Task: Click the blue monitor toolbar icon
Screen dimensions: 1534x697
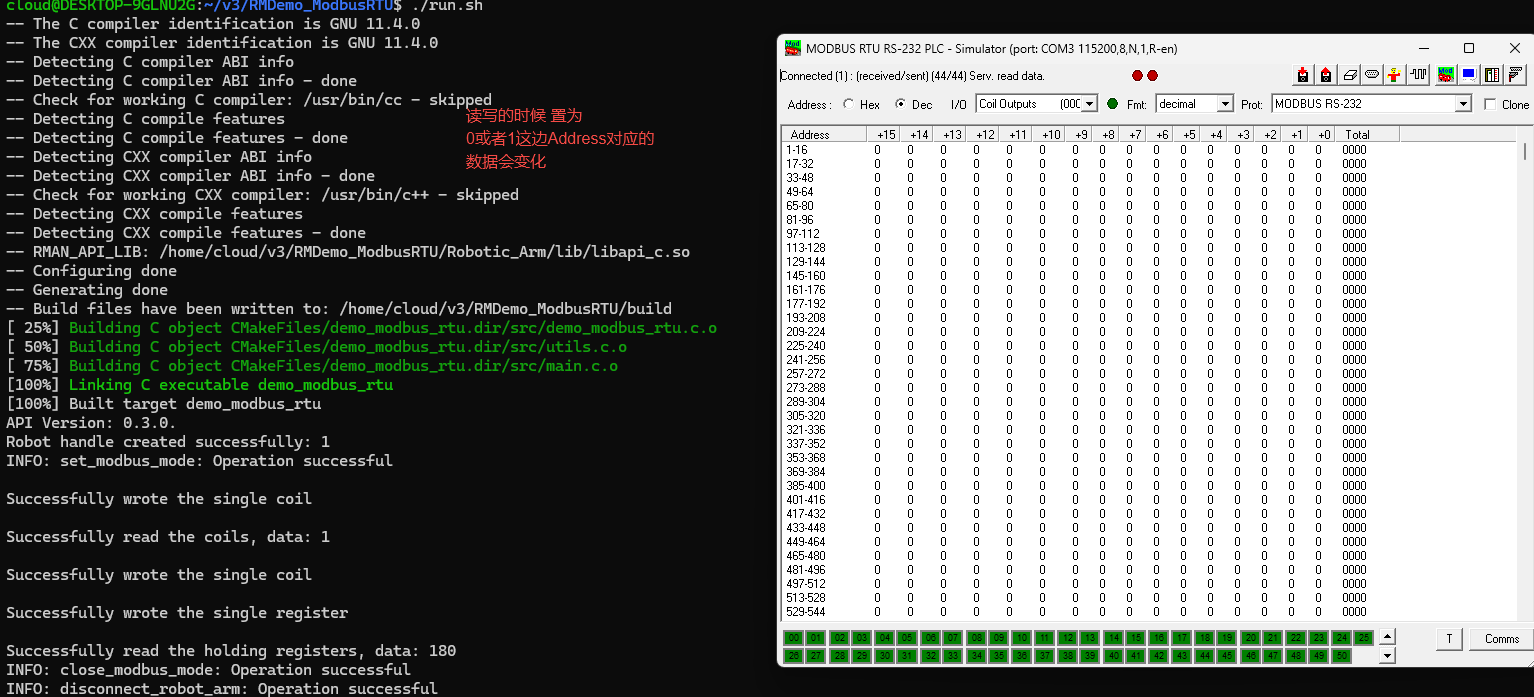Action: pyautogui.click(x=1468, y=75)
